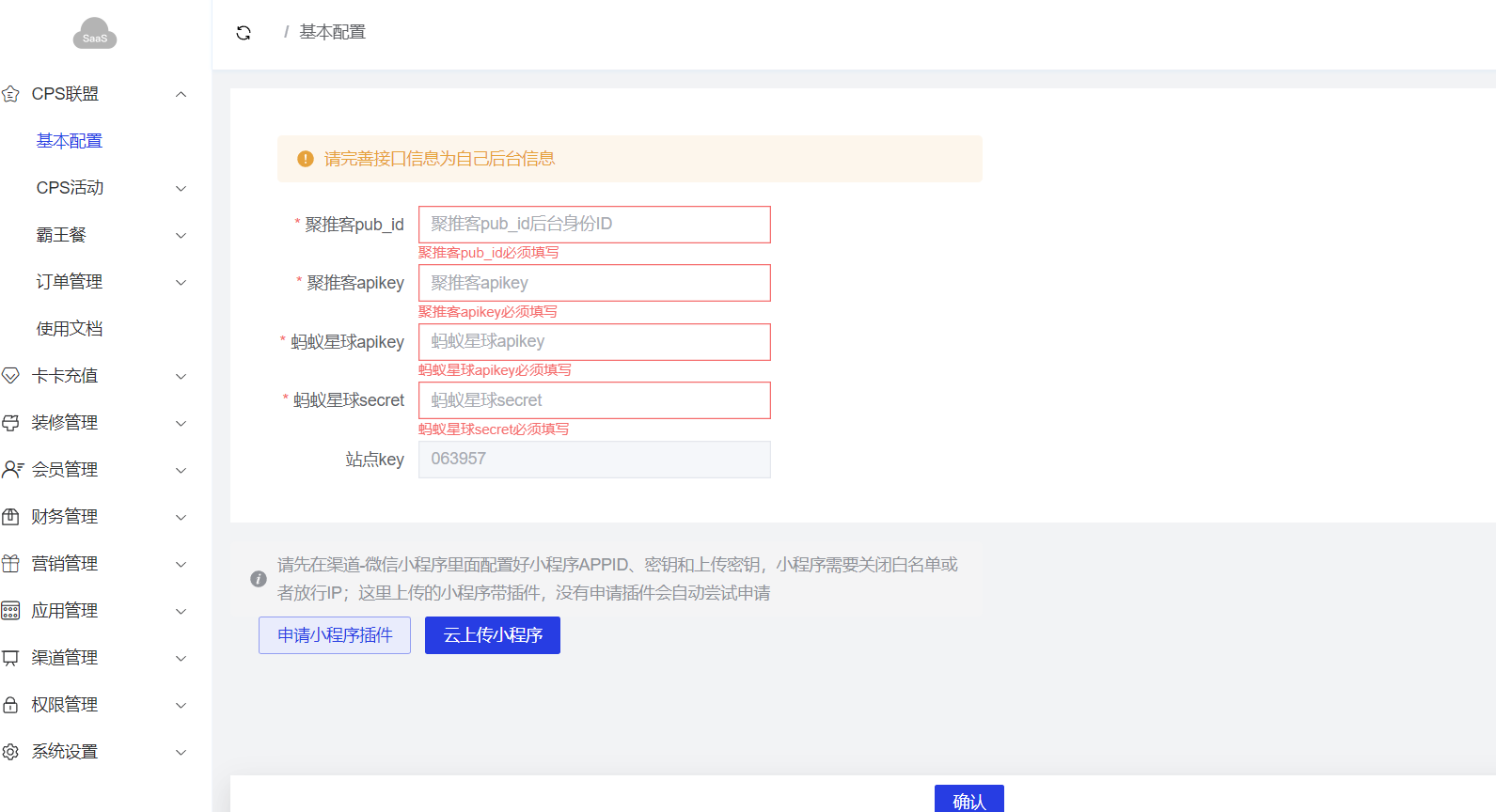Expand the 应用管理 menu chevron
This screenshot has width=1496, height=812.
[181, 611]
